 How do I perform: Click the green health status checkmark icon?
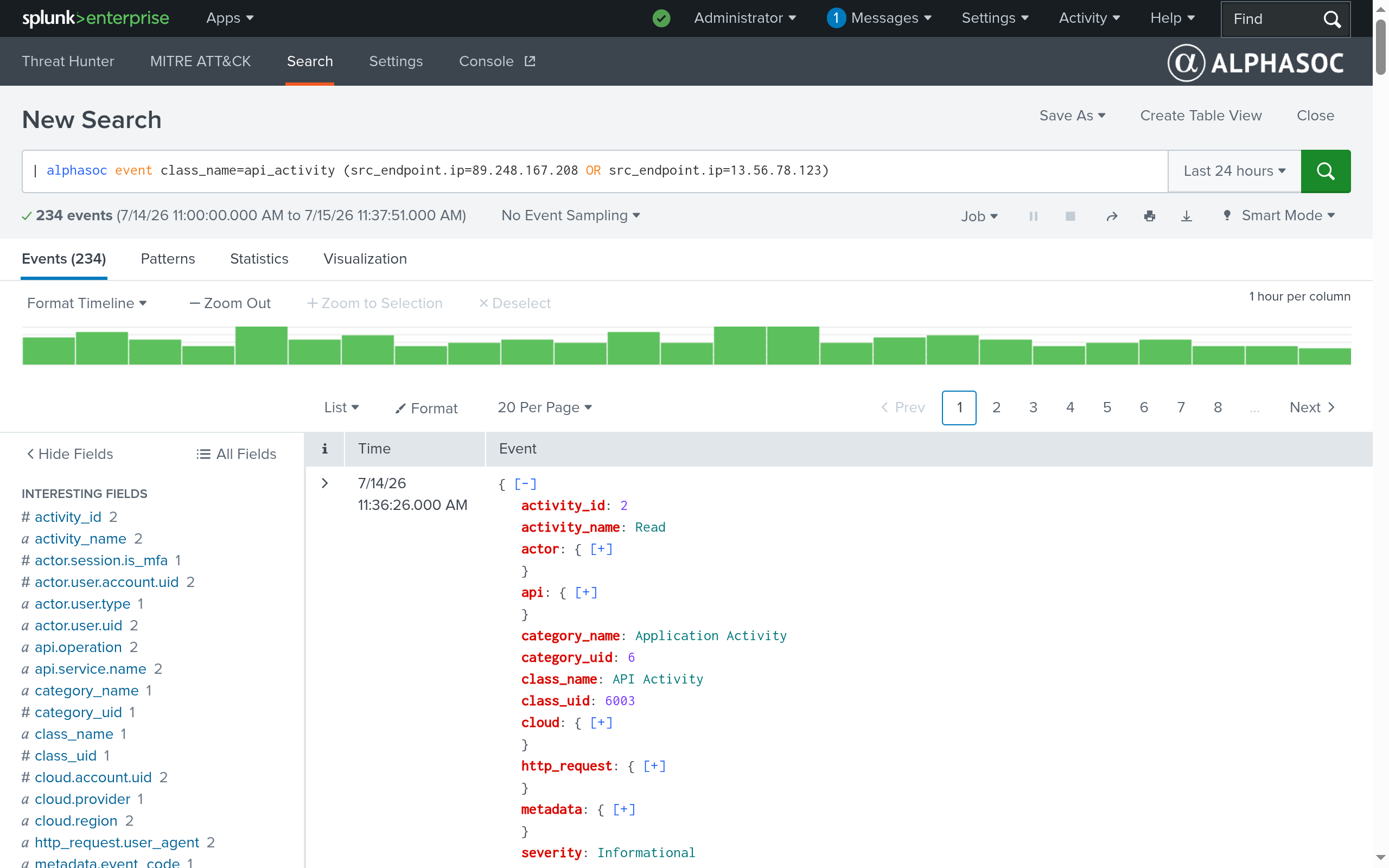[x=661, y=18]
